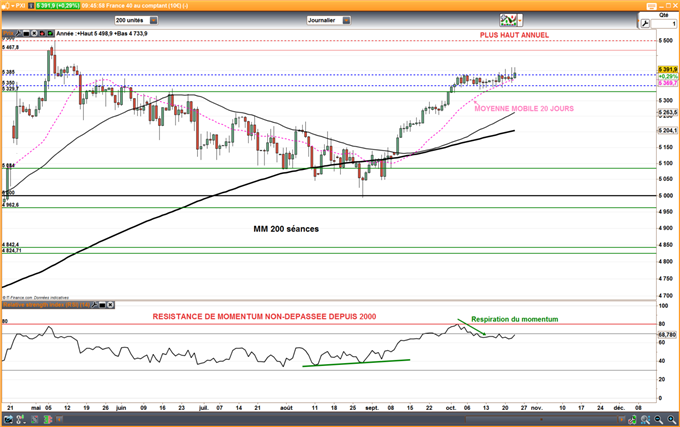Click the 5 467,8 level label at left

coord(10,47)
